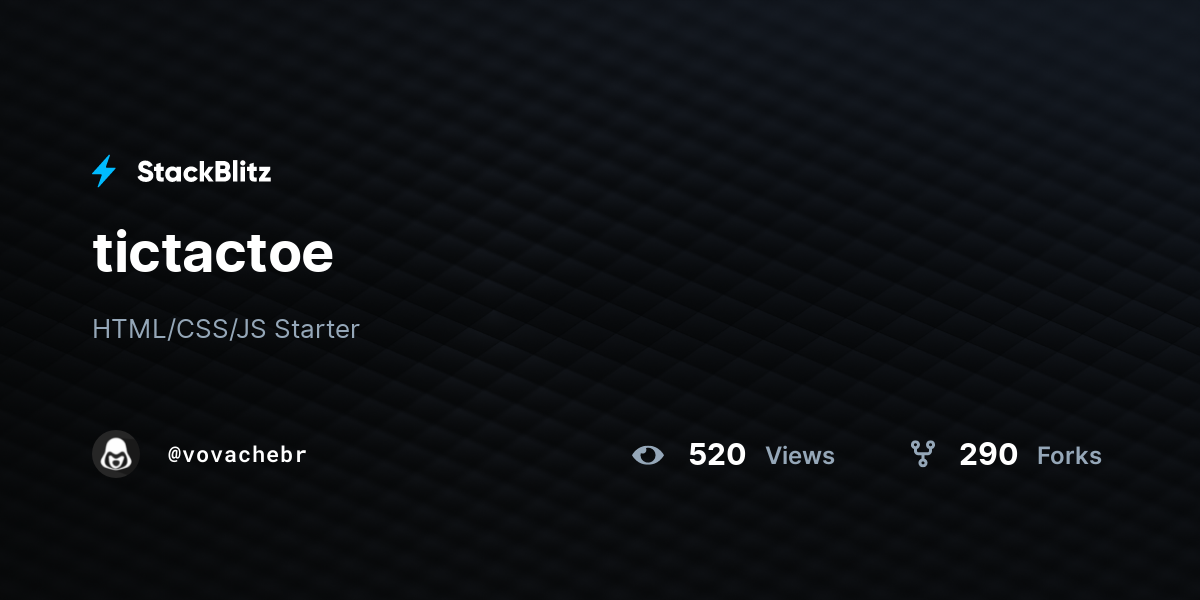Visit the @vovachebr user profile

coord(237,455)
